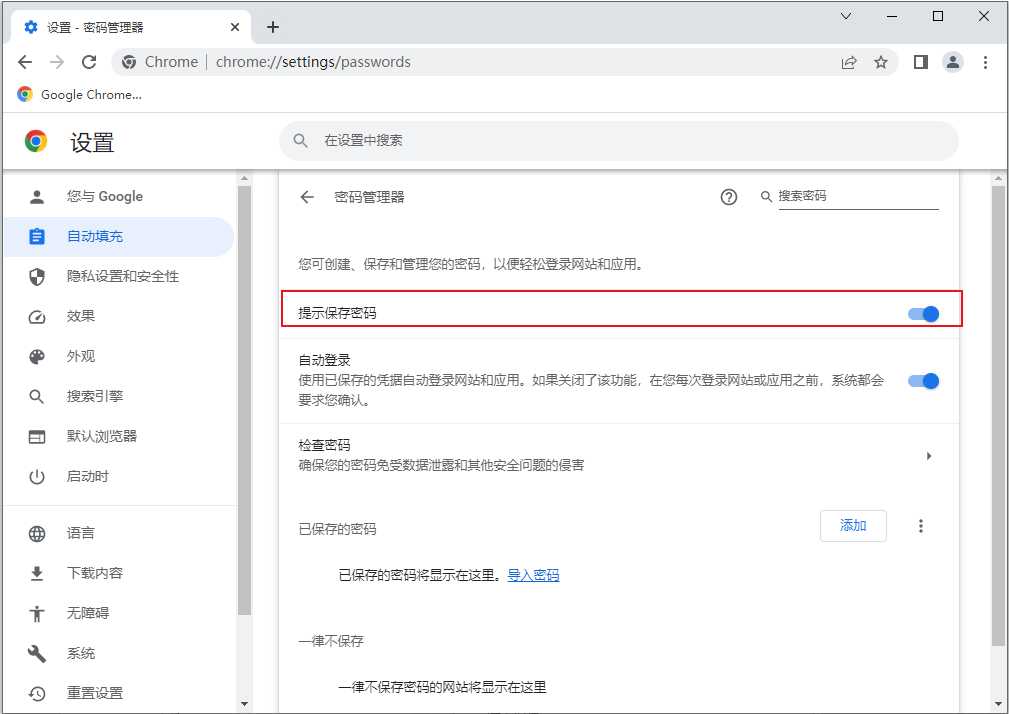Click the address bar URL
The image size is (1009, 714).
pos(313,62)
